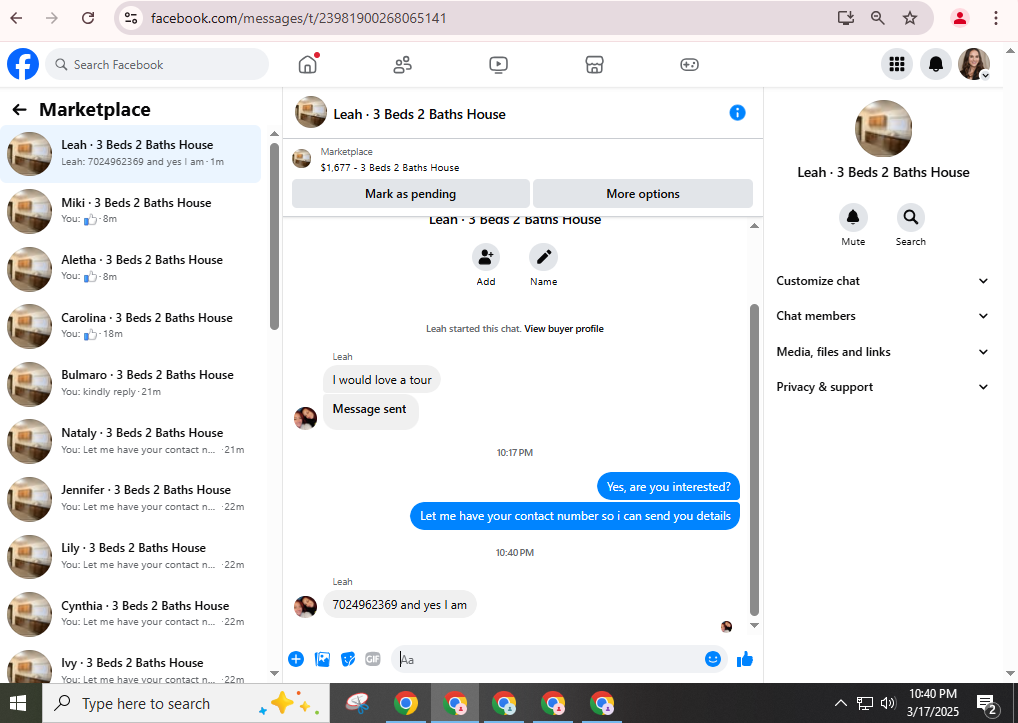
Task: Click Leah's avatar beside phone number message
Action: [x=305, y=606]
